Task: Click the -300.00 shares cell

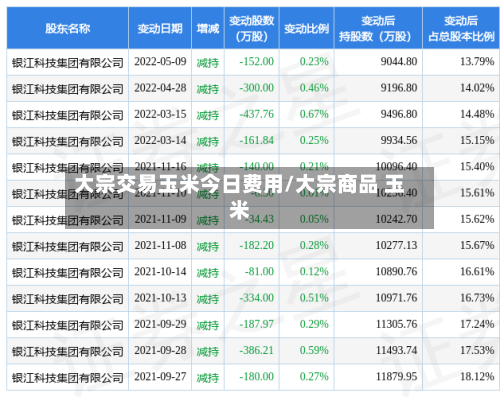Action: coord(256,88)
